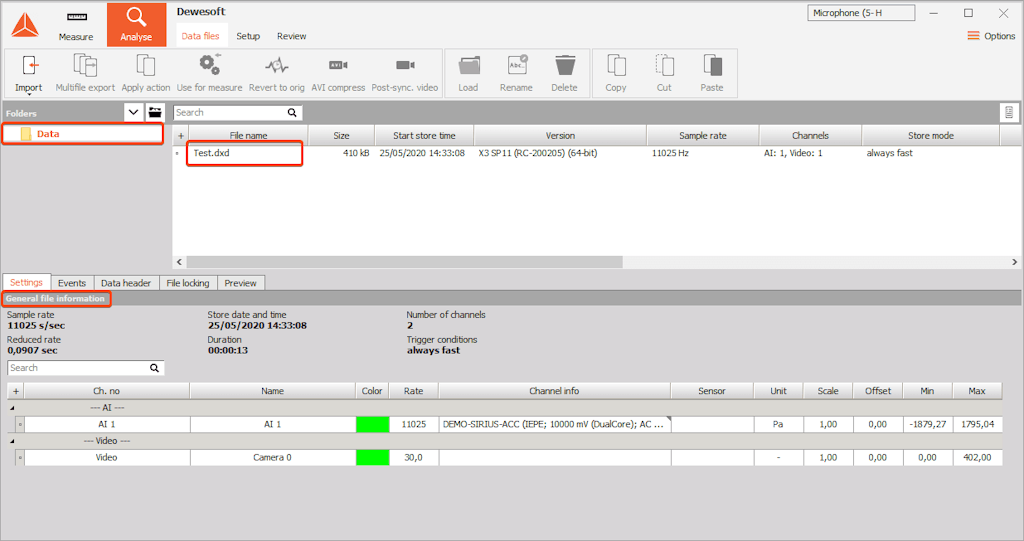Select Use for measure tool
Image resolution: width=1024 pixels, height=541 pixels.
209,73
